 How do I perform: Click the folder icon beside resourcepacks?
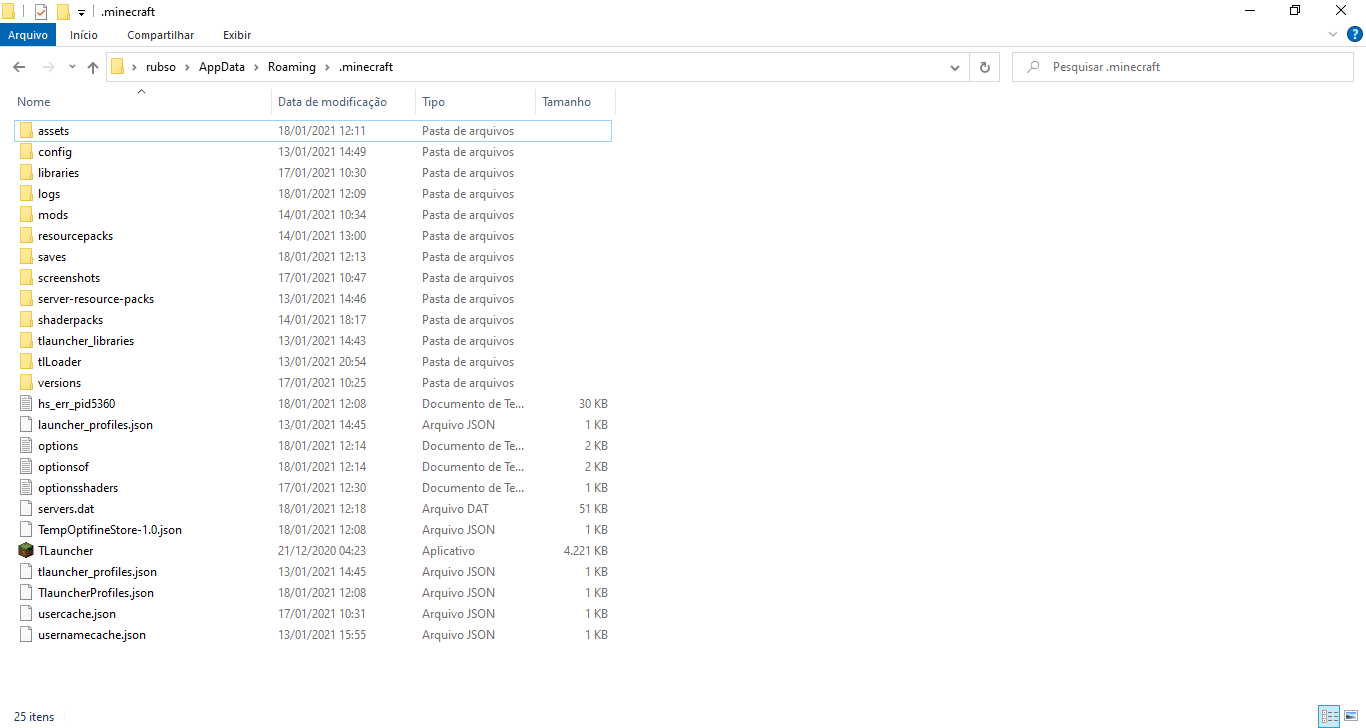coord(26,236)
